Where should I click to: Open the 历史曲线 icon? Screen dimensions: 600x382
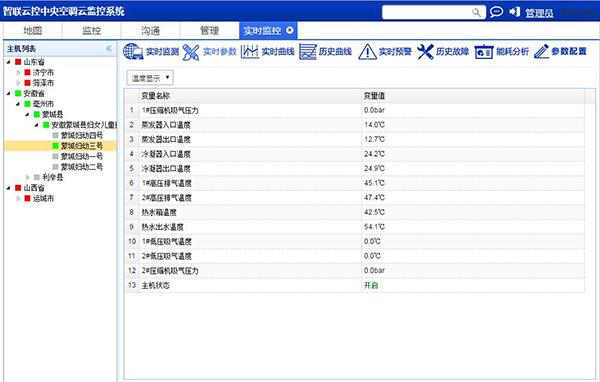point(307,52)
